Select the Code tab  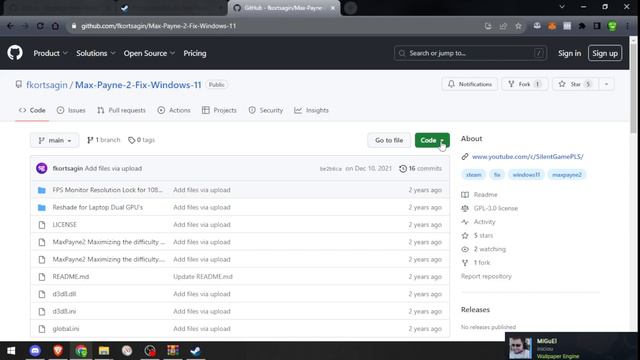(32, 110)
